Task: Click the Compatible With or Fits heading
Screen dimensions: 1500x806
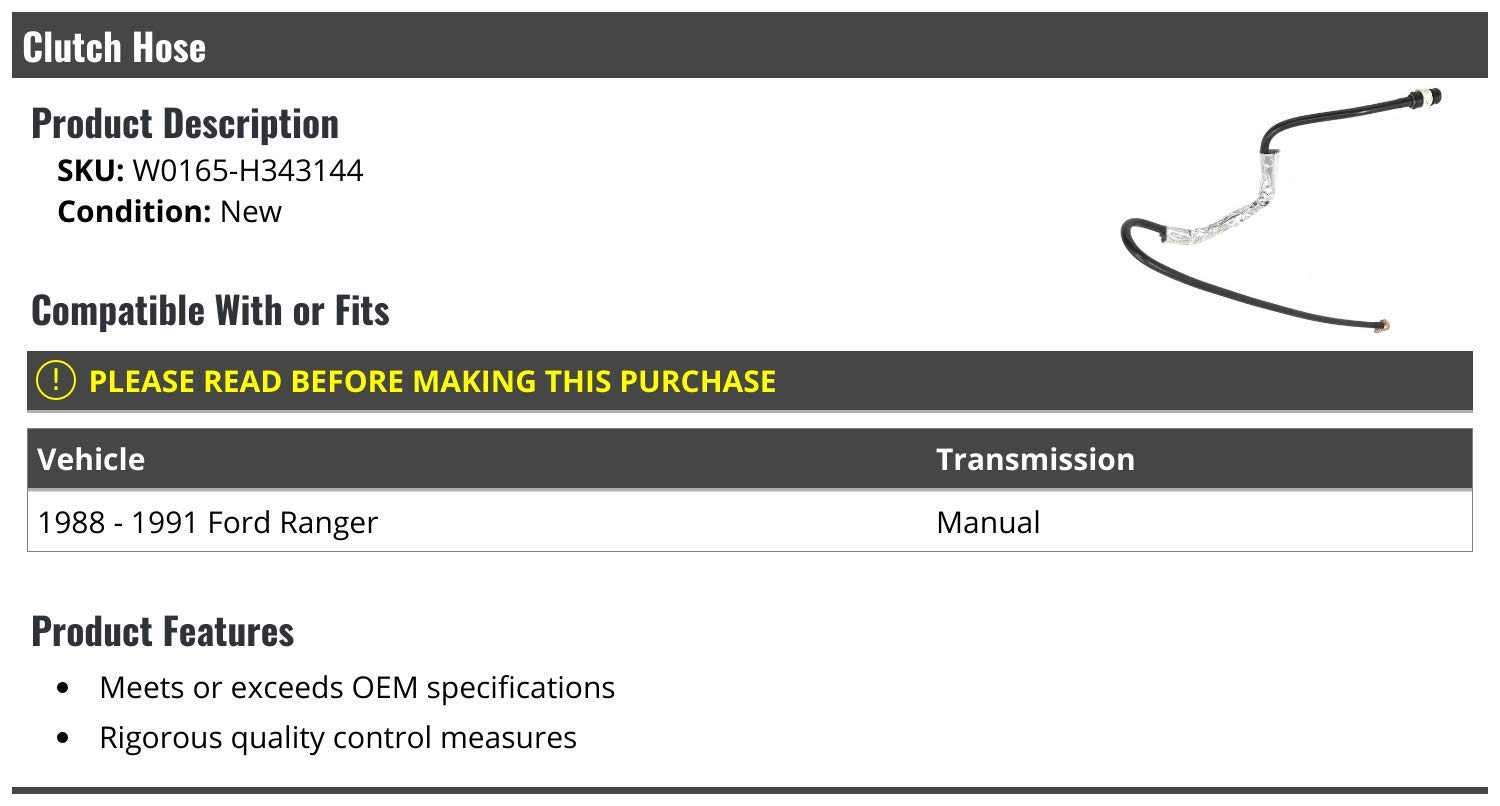Action: [210, 310]
